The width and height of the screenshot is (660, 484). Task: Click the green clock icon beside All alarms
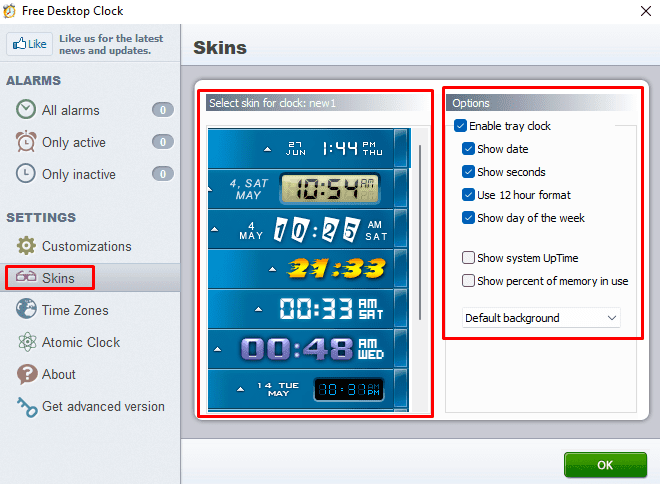click(26, 109)
